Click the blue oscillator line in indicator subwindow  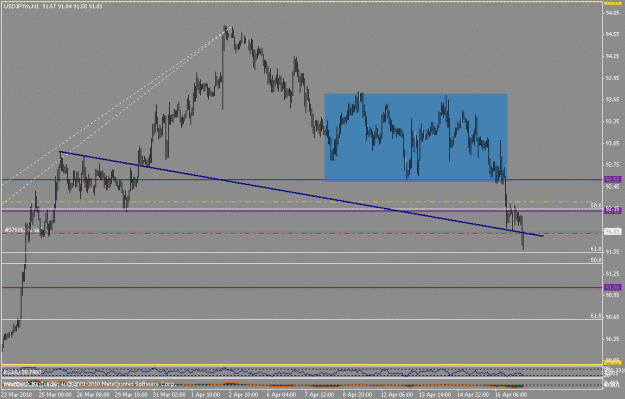click(x=263, y=372)
